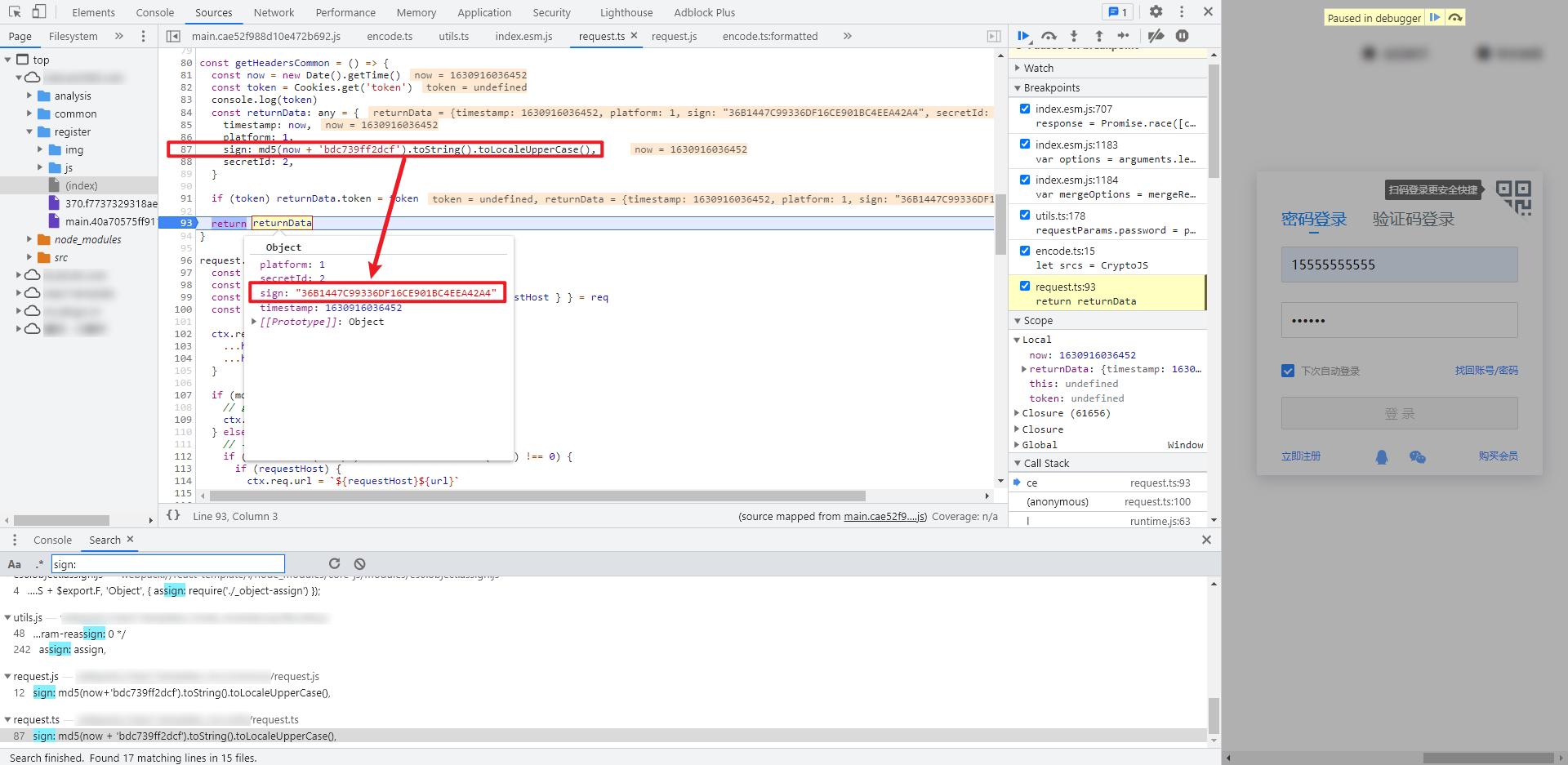
Task: Step over from the Paused in debugger overlay
Action: tap(1455, 17)
